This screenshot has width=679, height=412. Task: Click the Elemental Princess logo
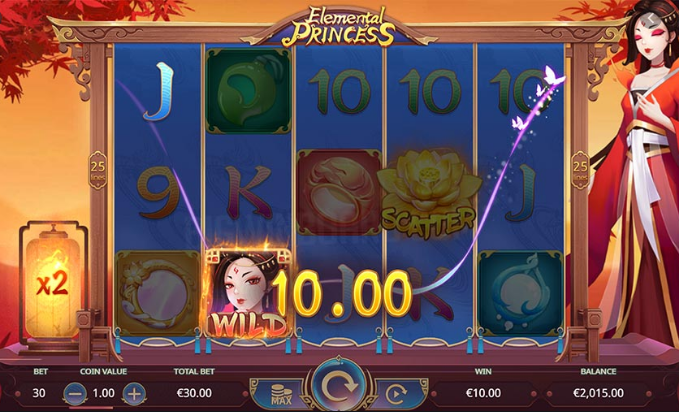339,26
